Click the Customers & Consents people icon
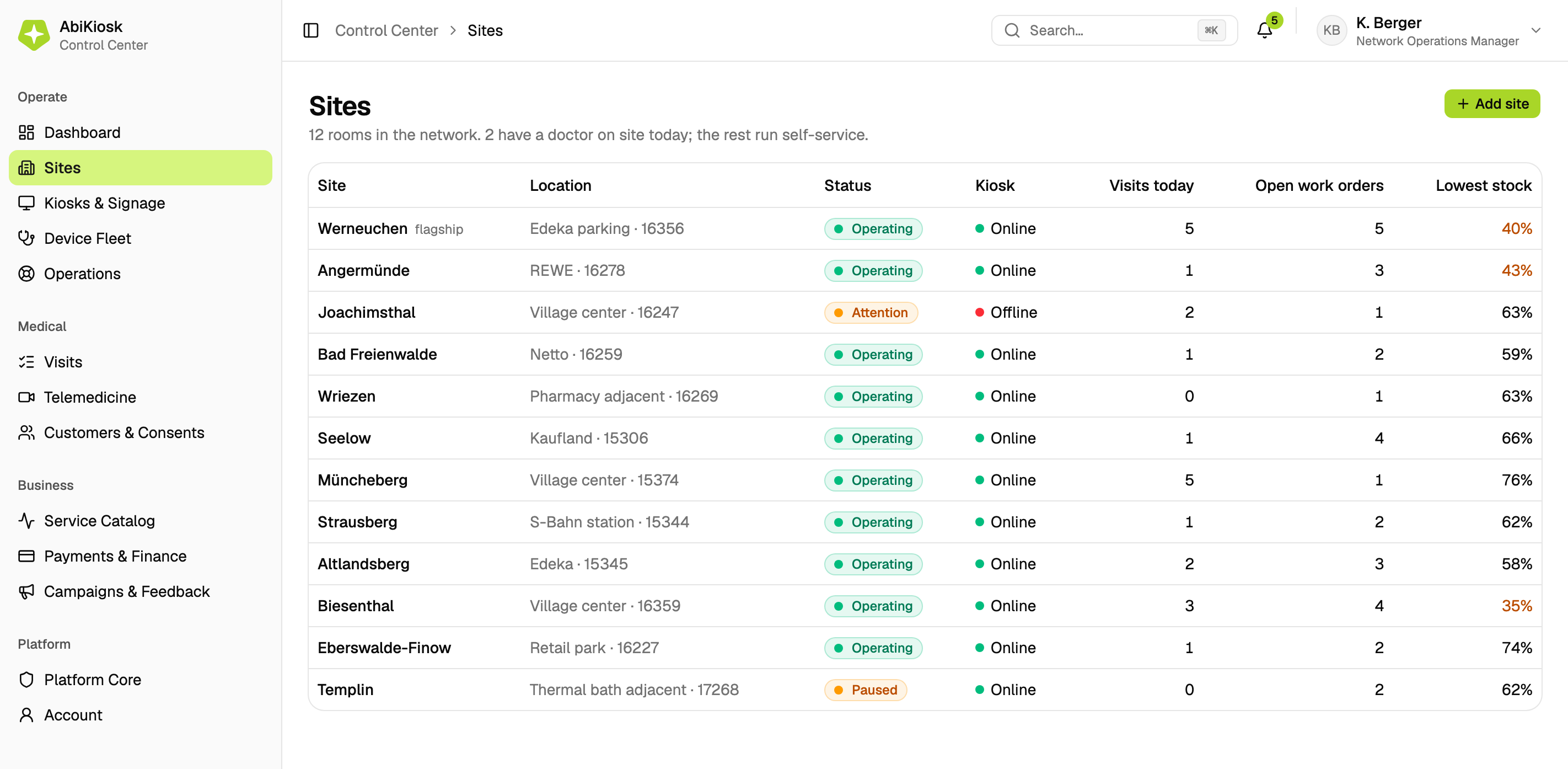Screen dimensions: 1568x769 pos(26,432)
